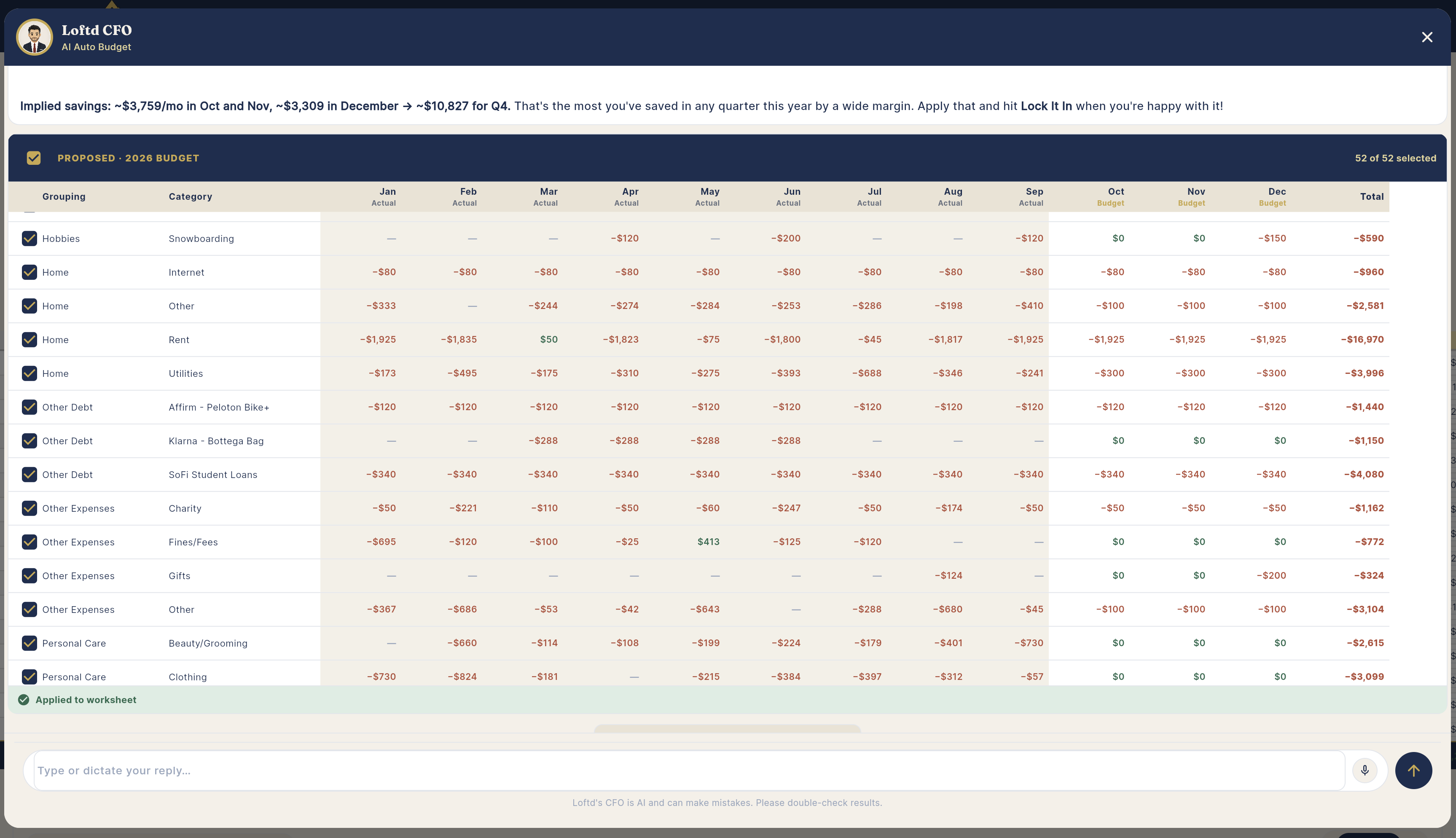Screen dimensions: 1456x838
Task: Click the Rent March value $50
Action: pyautogui.click(x=549, y=340)
